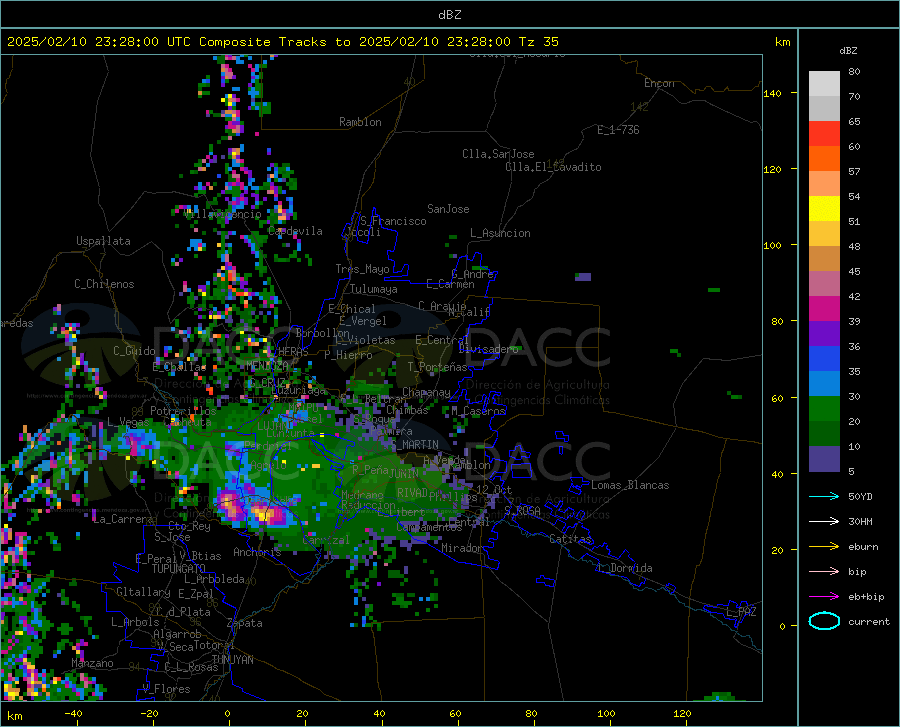Click the TUPUNGATO map label
This screenshot has width=900, height=727.
coord(179,569)
